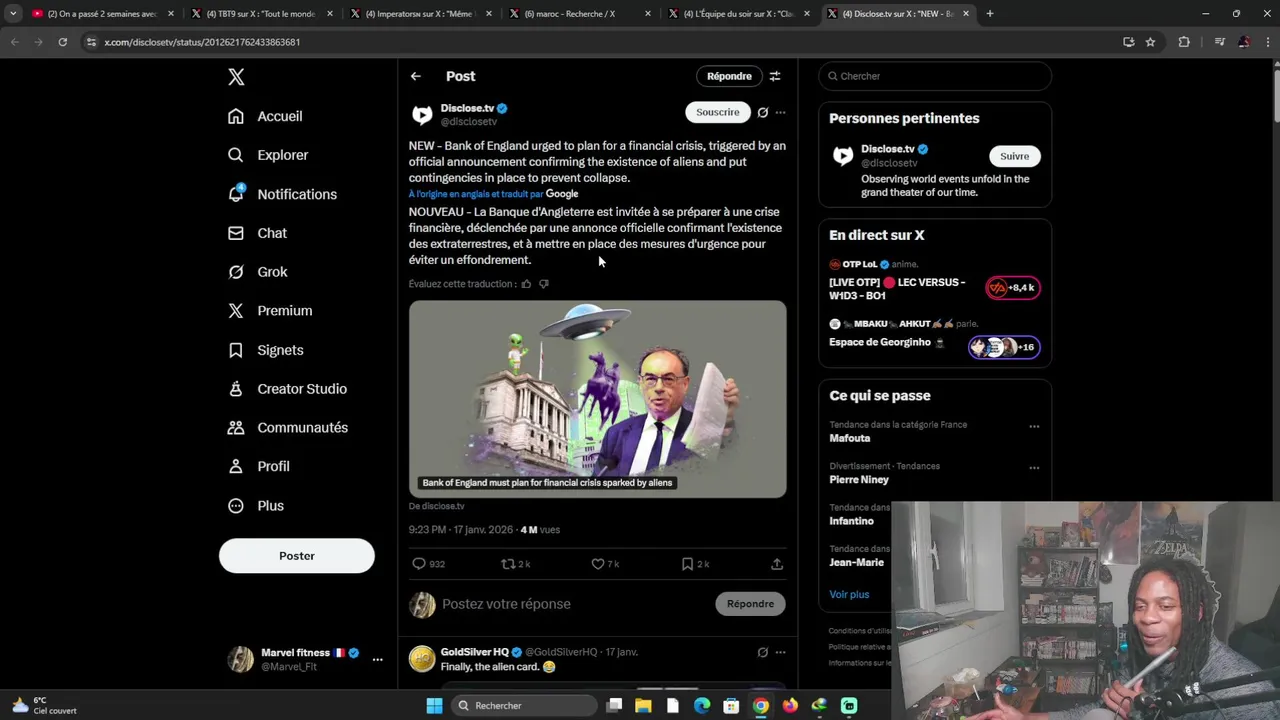
Task: Open Signets bookmarks
Action: click(265, 350)
